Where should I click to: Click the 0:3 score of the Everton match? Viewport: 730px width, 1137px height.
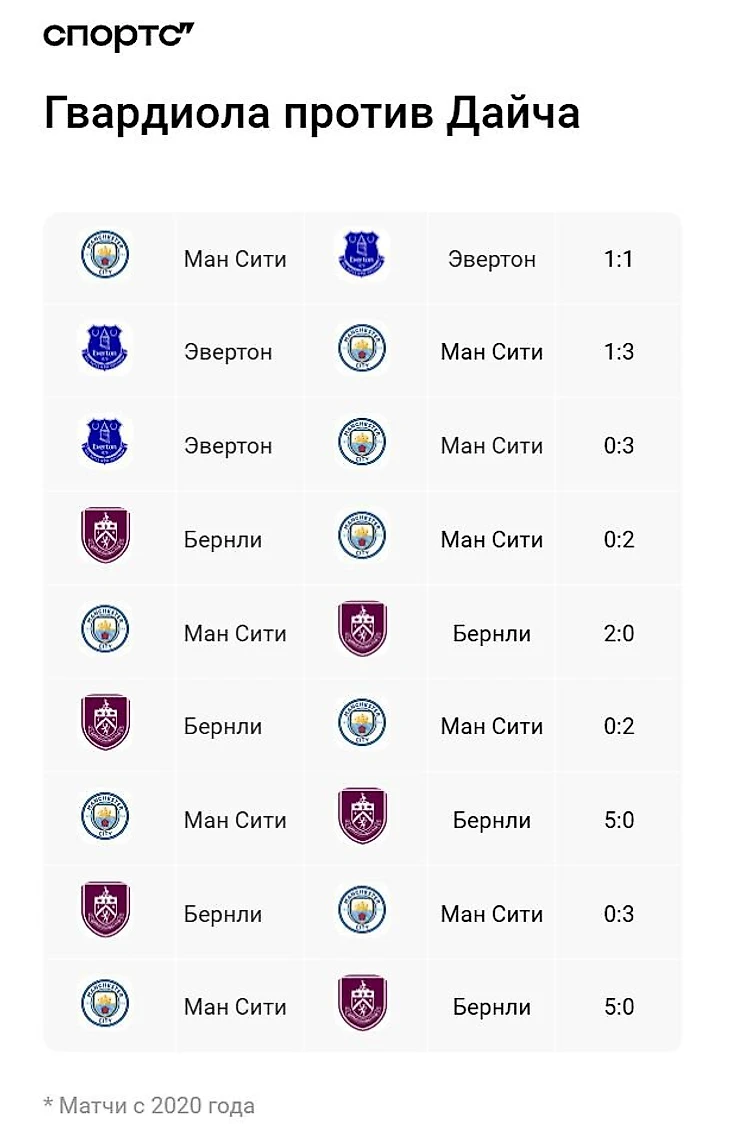point(619,446)
